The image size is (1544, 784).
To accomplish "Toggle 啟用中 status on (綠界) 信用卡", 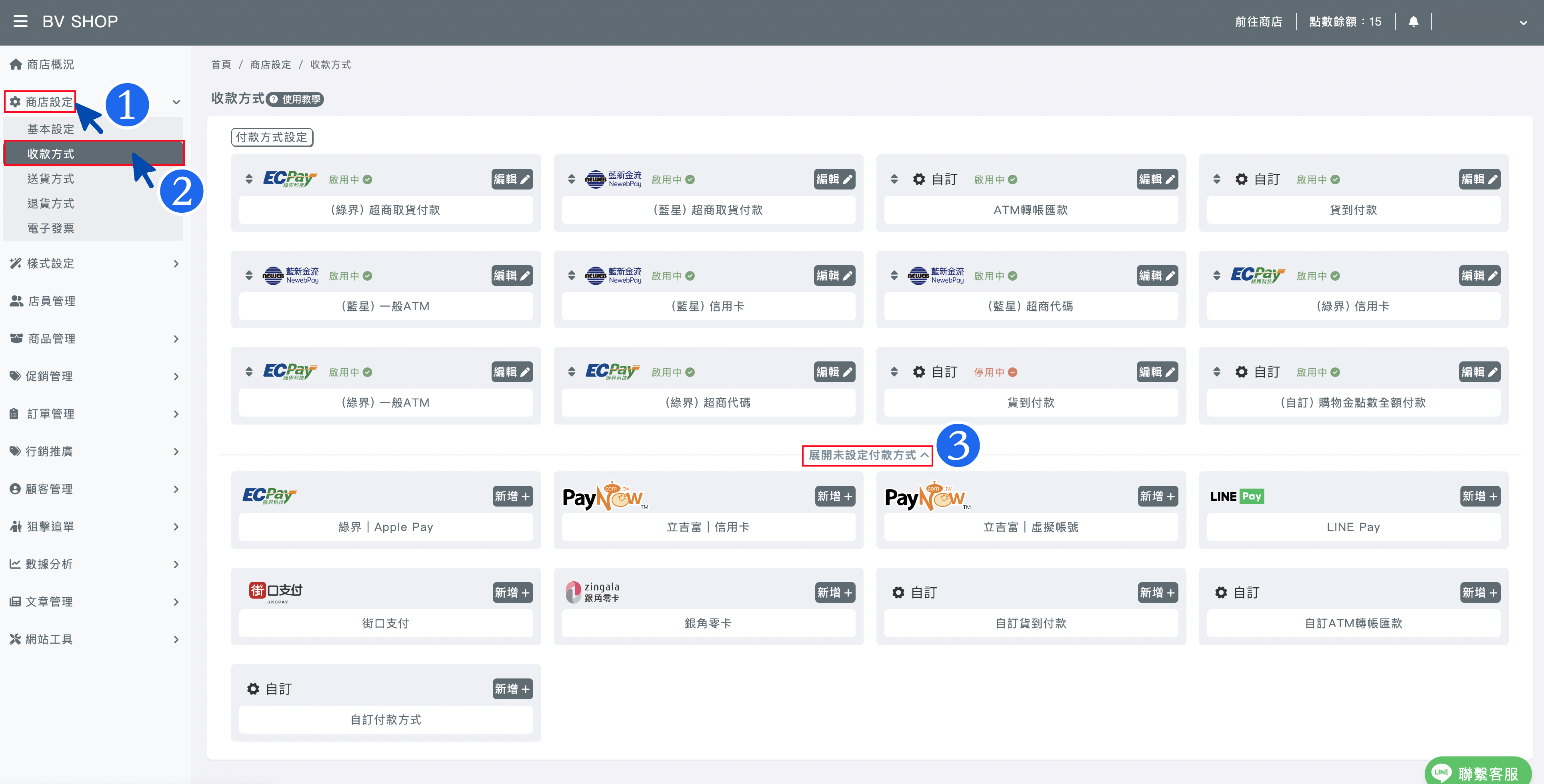I will click(1318, 275).
